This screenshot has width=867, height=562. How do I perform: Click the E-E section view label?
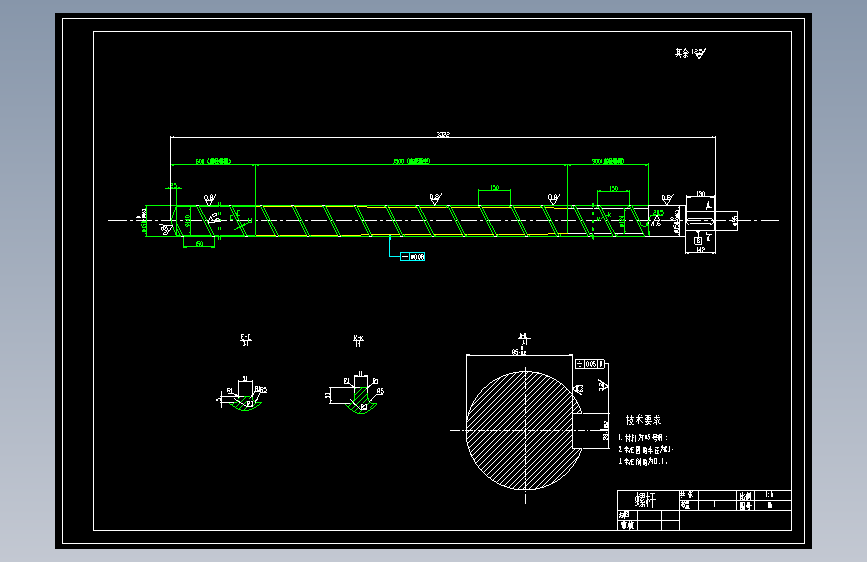point(246,340)
